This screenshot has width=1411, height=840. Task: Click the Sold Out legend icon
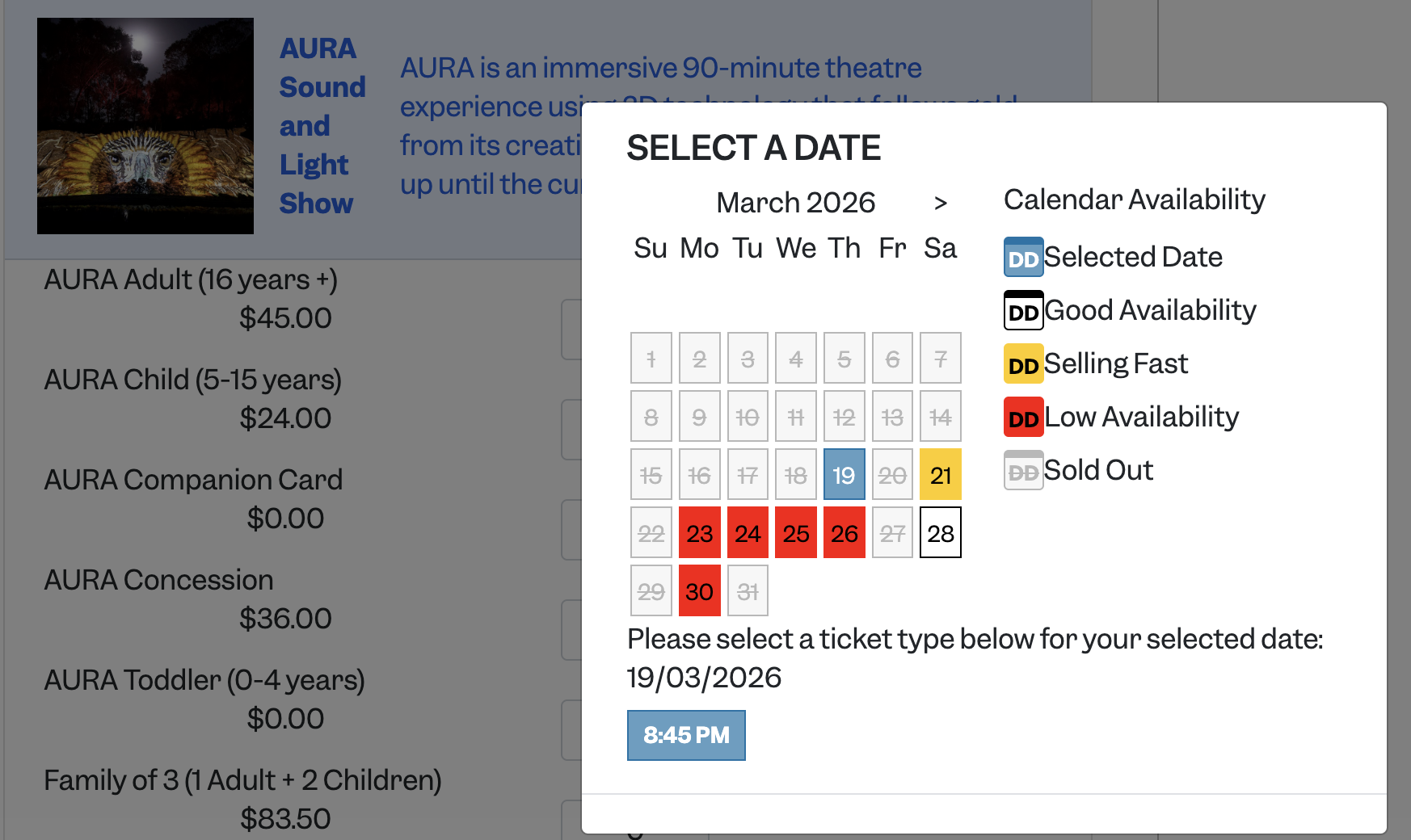point(1023,471)
